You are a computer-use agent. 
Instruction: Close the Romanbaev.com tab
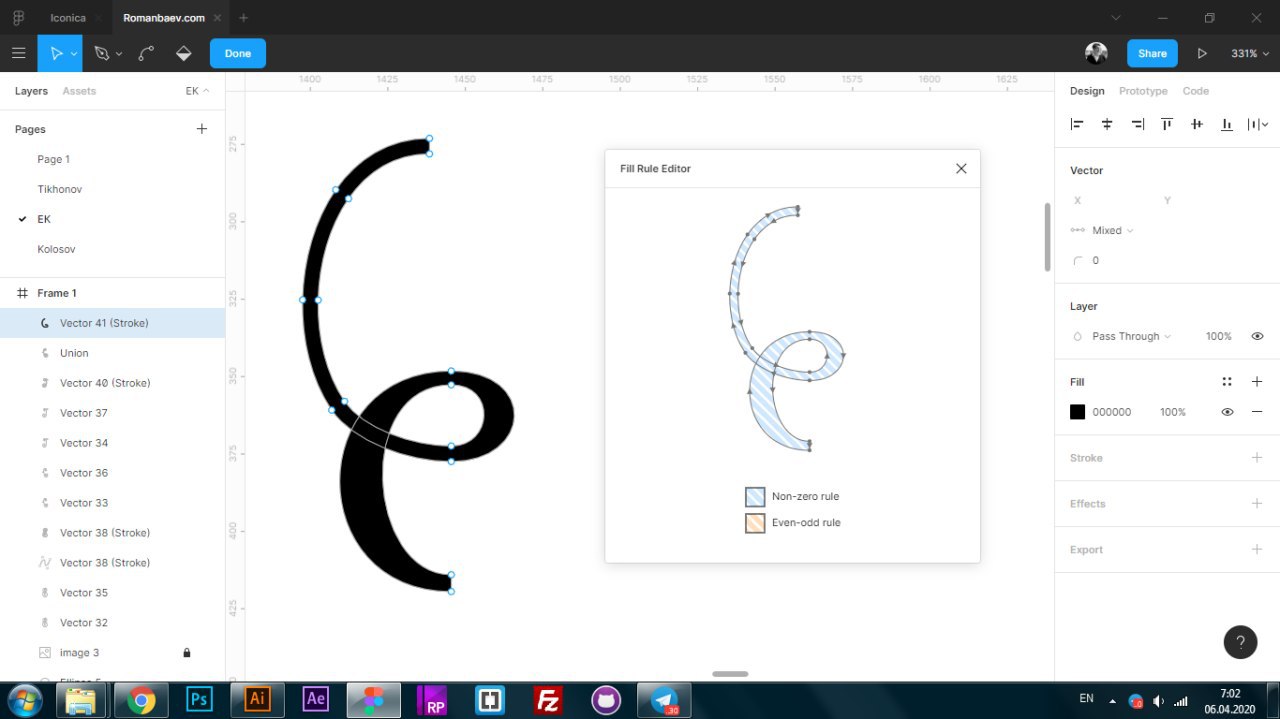click(x=217, y=18)
